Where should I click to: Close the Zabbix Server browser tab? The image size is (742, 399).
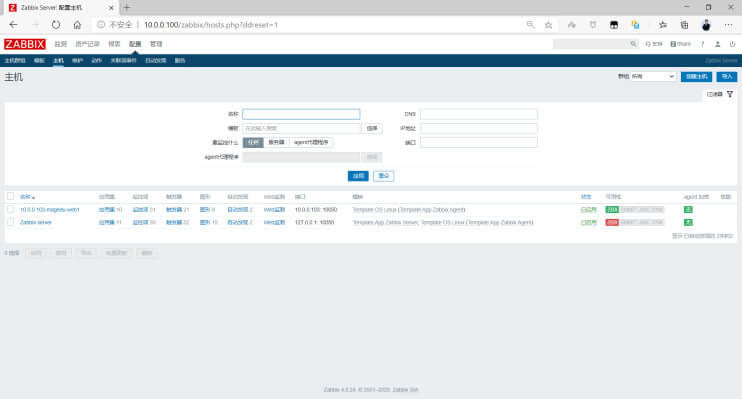pyautogui.click(x=111, y=8)
